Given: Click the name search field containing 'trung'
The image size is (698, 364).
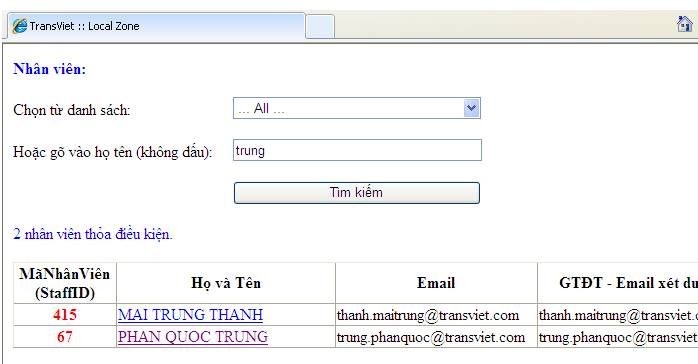Looking at the screenshot, I should 357,150.
